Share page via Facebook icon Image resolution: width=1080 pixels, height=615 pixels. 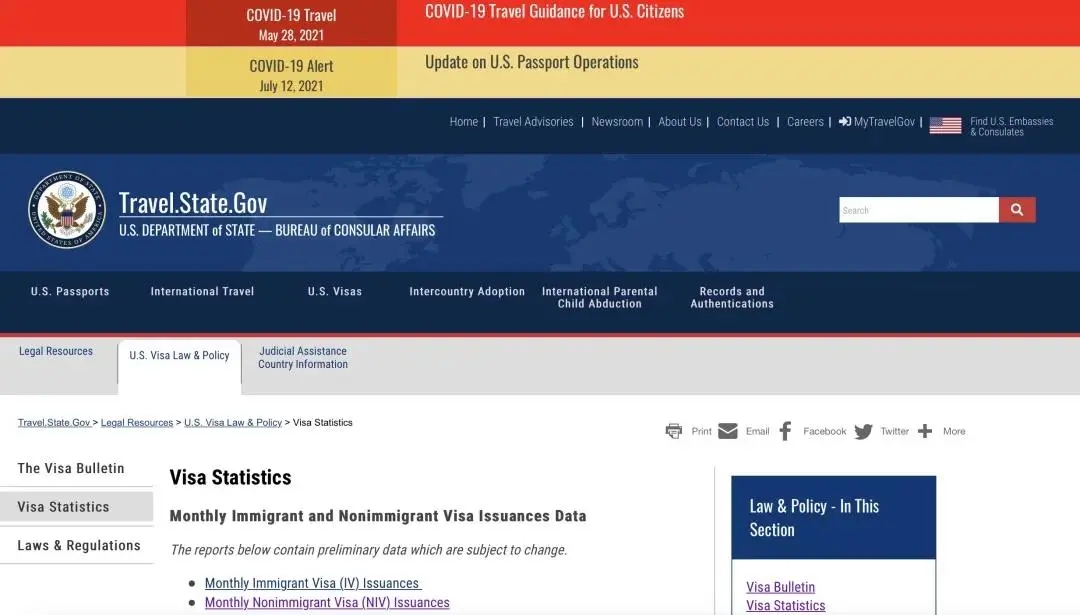coord(786,431)
